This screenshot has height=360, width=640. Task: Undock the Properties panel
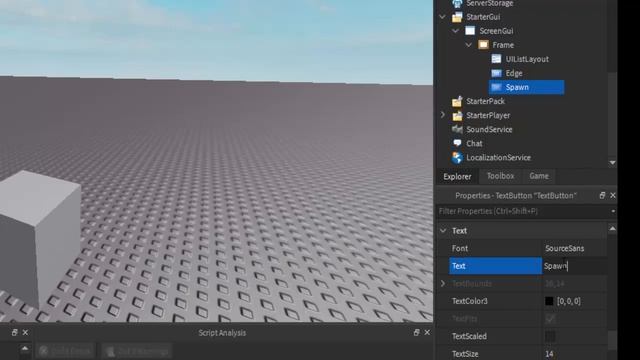tap(602, 196)
